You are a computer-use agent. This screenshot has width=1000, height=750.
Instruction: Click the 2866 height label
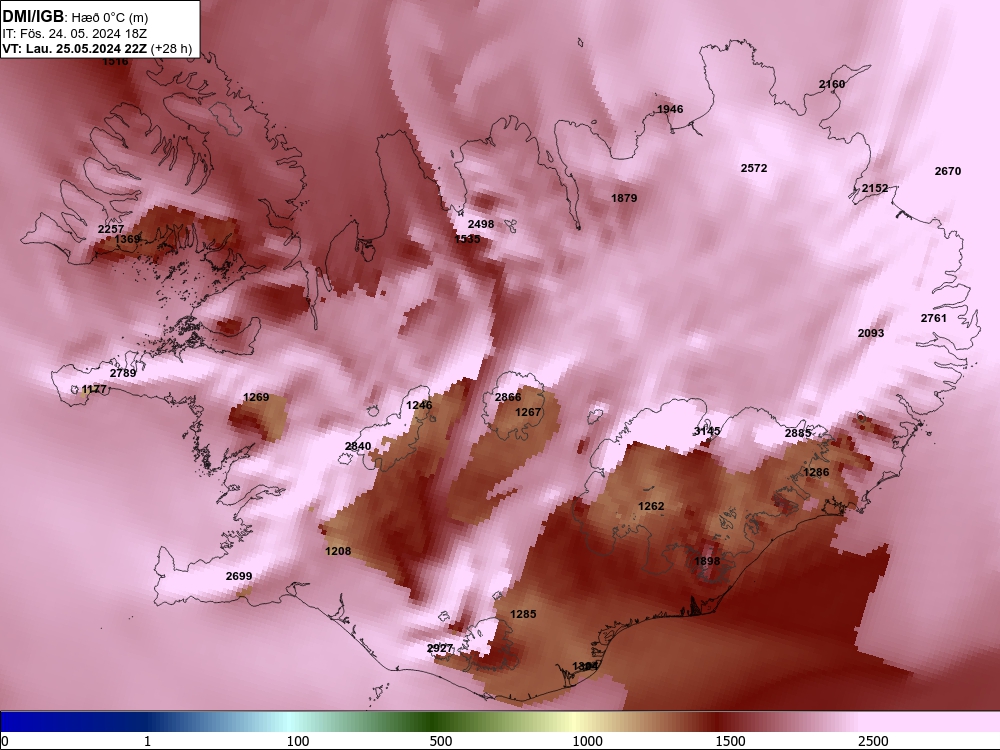(508, 397)
